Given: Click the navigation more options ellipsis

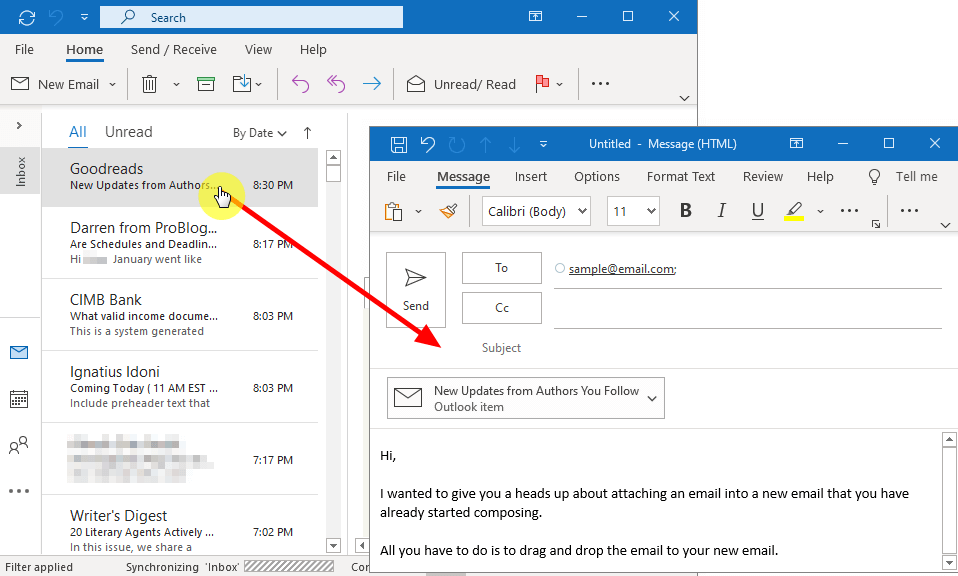Looking at the screenshot, I should click(x=19, y=491).
